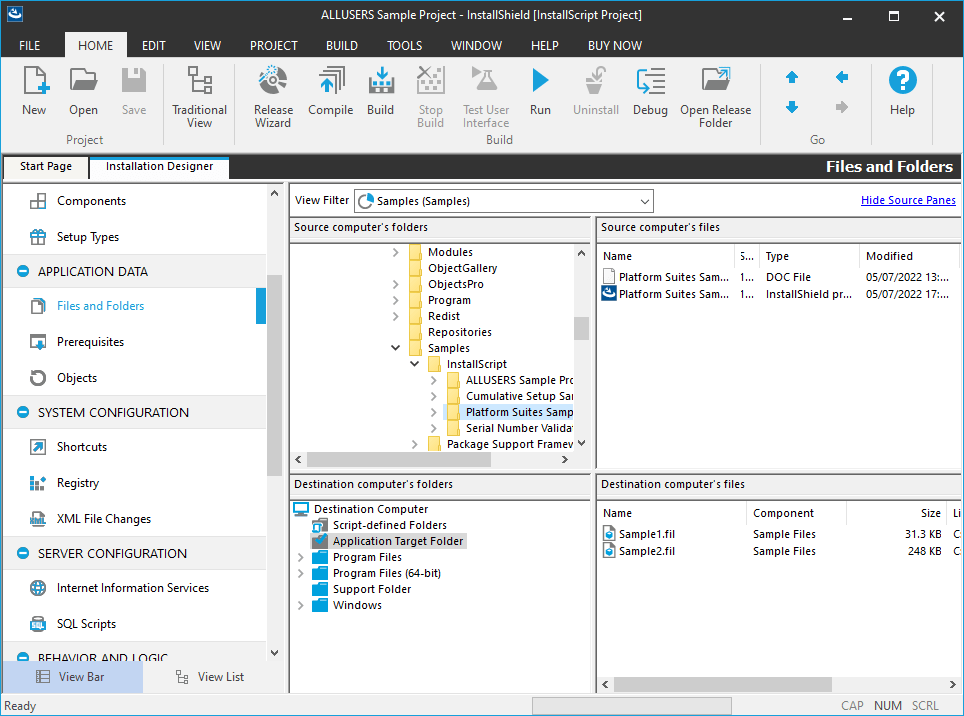Switch to the Start Page tab
This screenshot has width=964, height=716.
coord(45,167)
